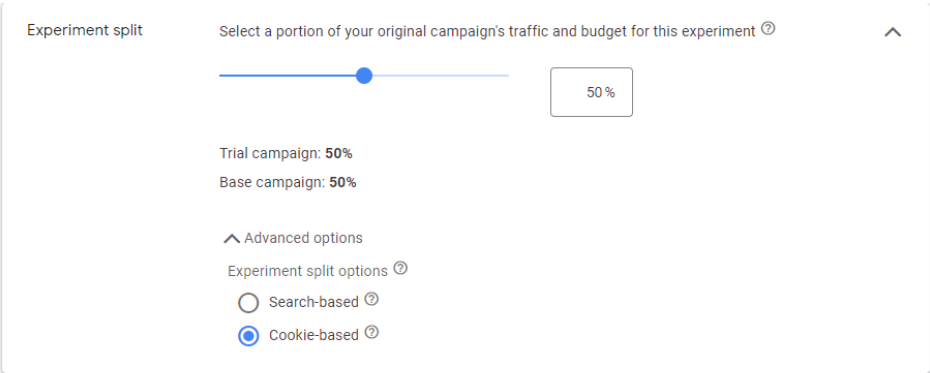Click the Experiment split options label

point(308,271)
